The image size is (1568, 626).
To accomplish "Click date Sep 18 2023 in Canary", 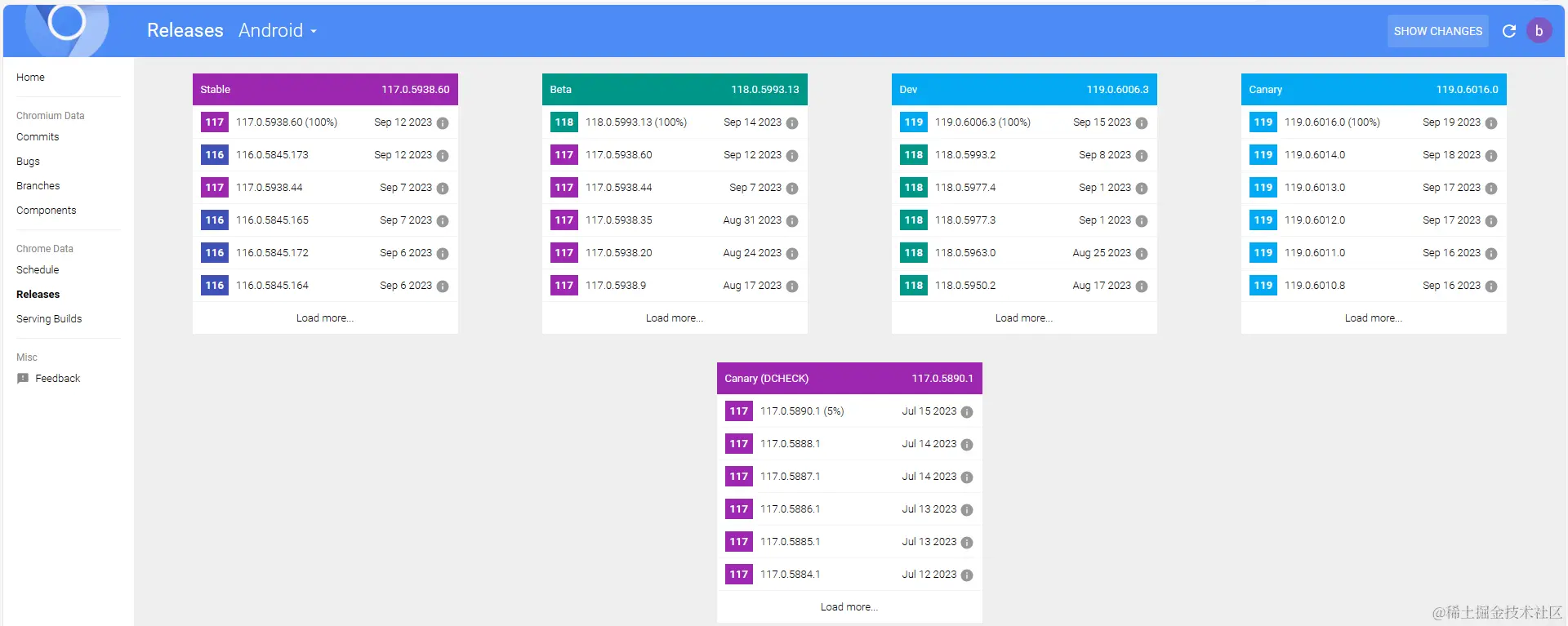I will [1451, 155].
